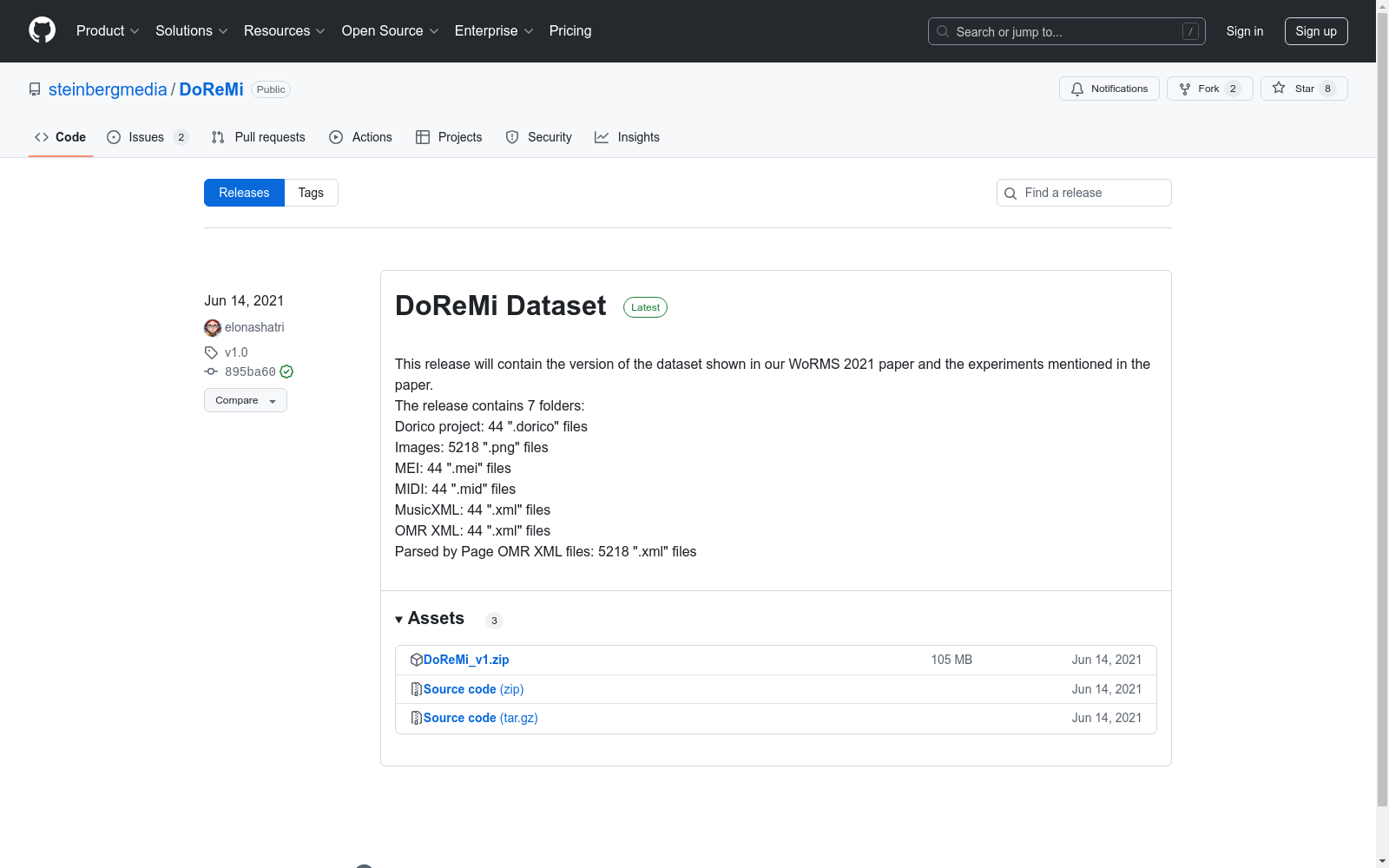Switch to the Code tab

tap(61, 137)
